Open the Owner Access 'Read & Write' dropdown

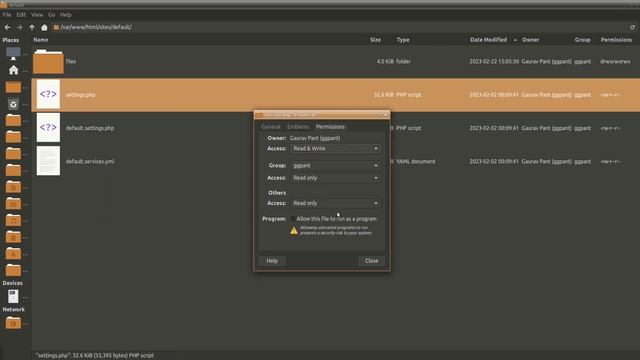pyautogui.click(x=336, y=149)
